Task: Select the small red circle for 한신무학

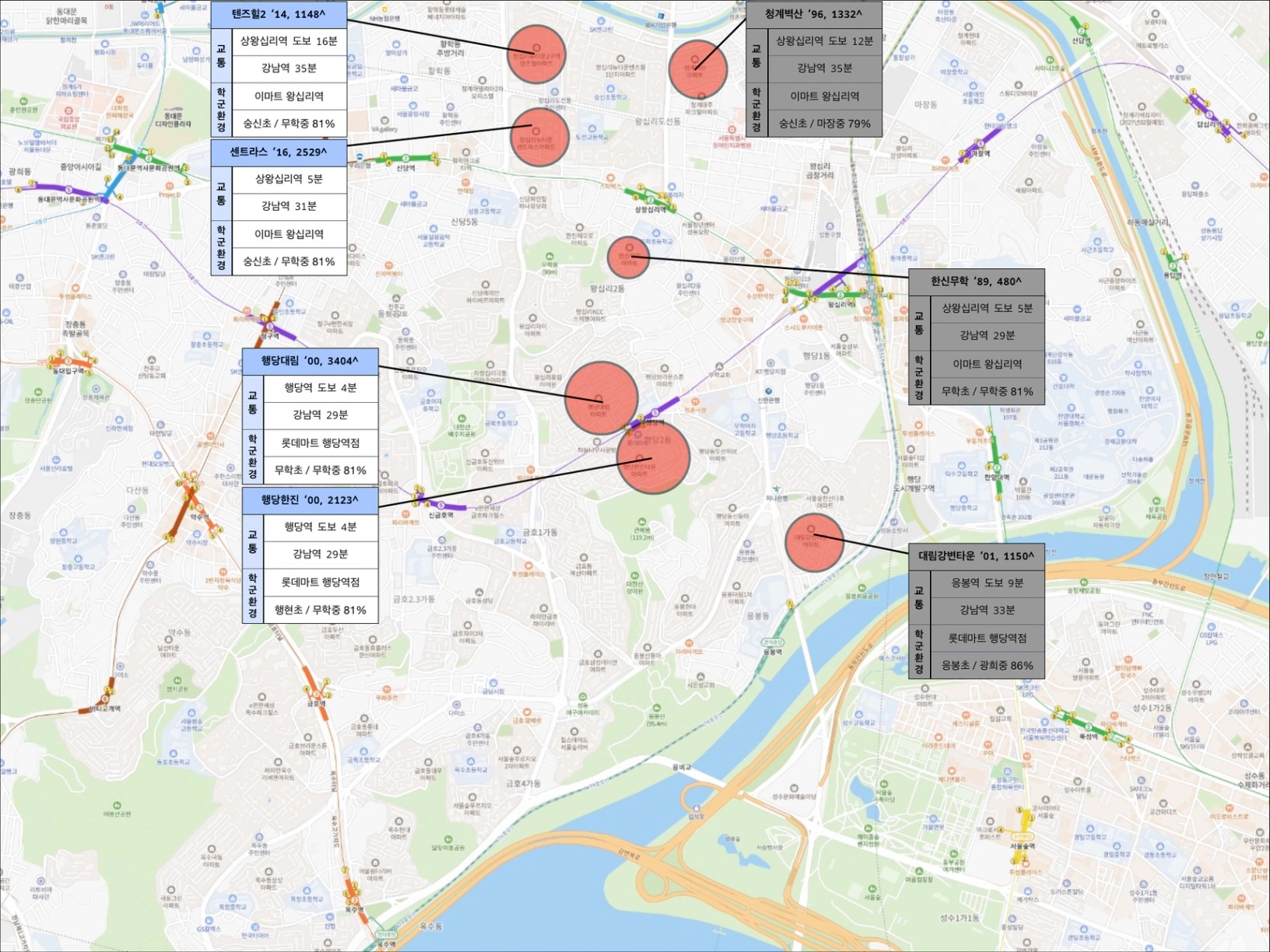Action: [x=628, y=258]
